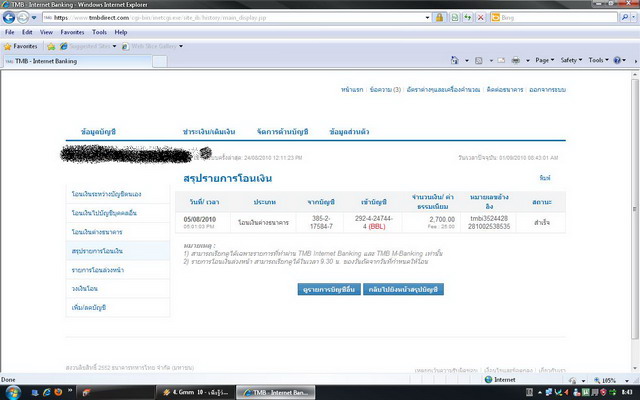Viewport: 640px width, 400px height.
Task: Expand the Safety dropdown menu
Action: coord(573,61)
